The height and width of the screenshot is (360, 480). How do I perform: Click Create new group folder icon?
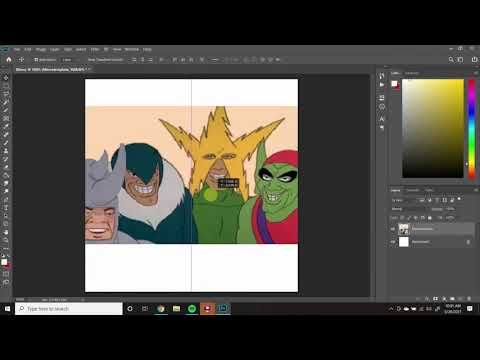coord(452,299)
